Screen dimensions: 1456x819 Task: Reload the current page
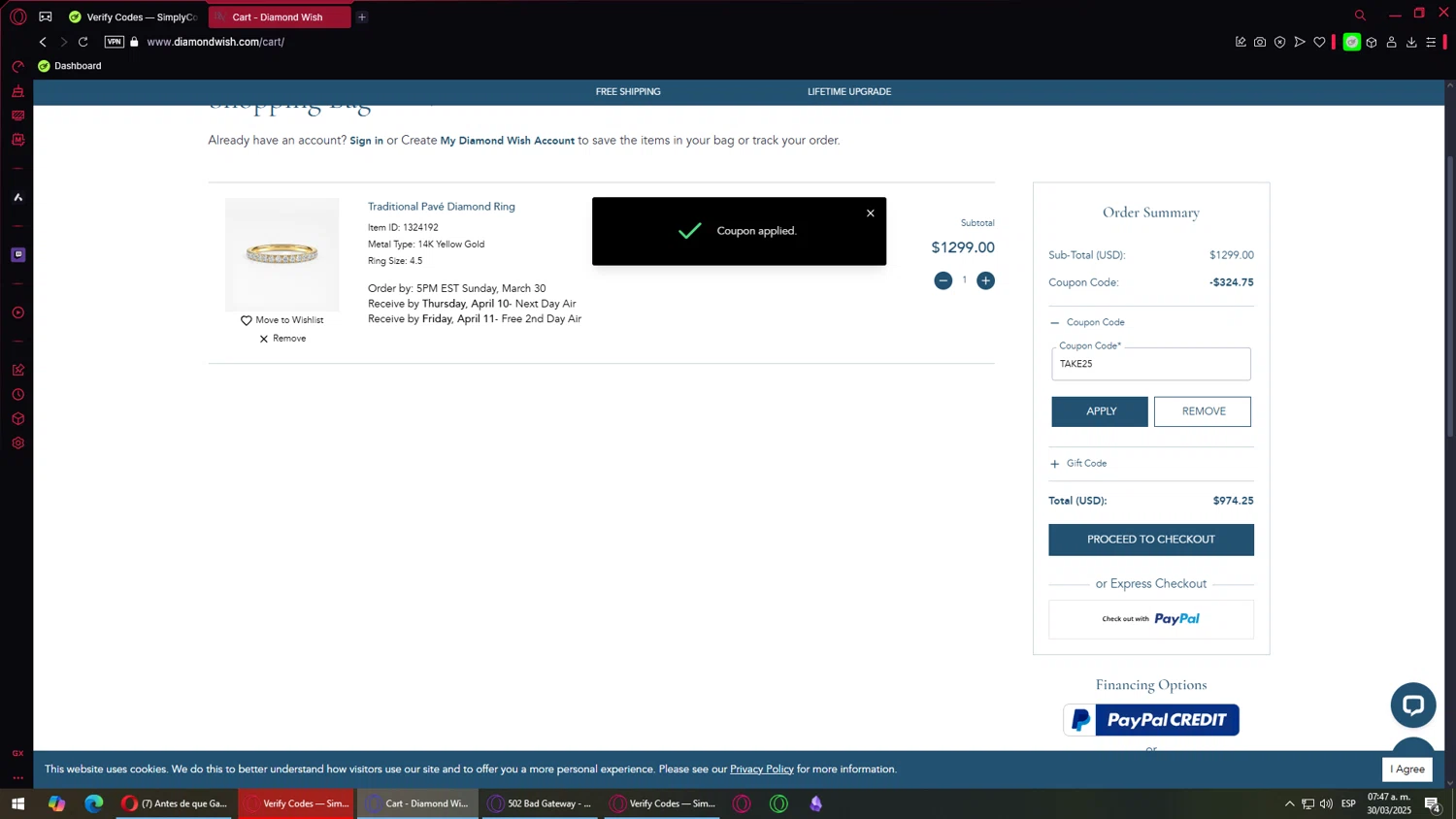(x=83, y=42)
